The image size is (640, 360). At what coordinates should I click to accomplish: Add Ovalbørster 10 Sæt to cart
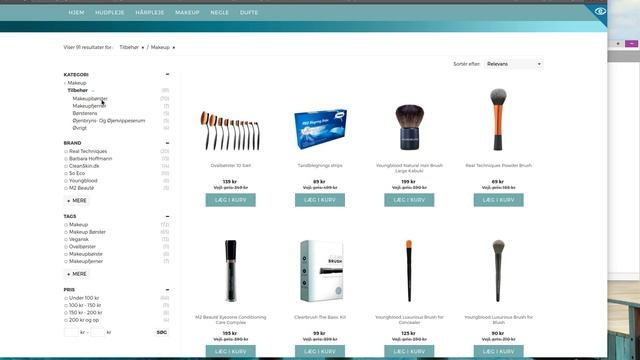point(231,200)
